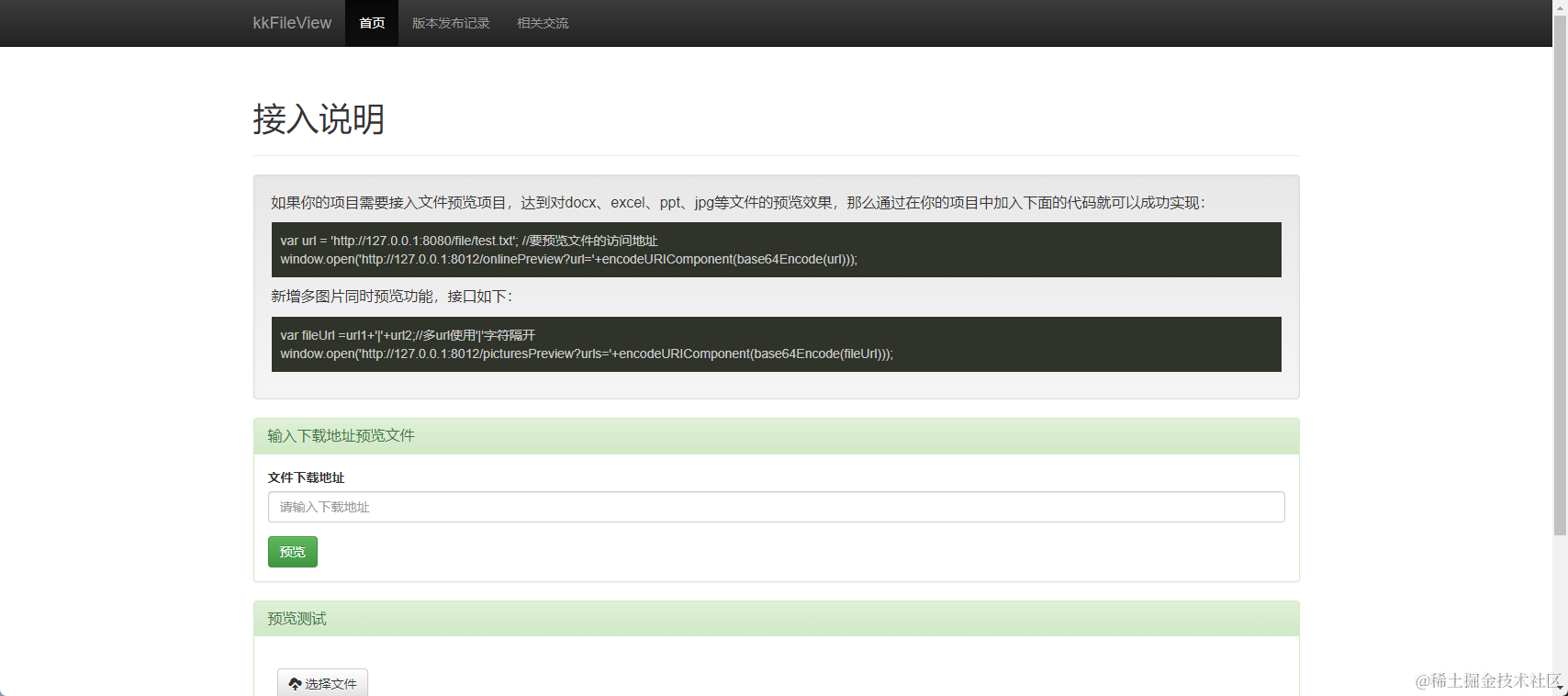This screenshot has height=696, width=1568.
Task: Click the line starting 'var fileUrl =url1+'
Action: tap(408, 335)
